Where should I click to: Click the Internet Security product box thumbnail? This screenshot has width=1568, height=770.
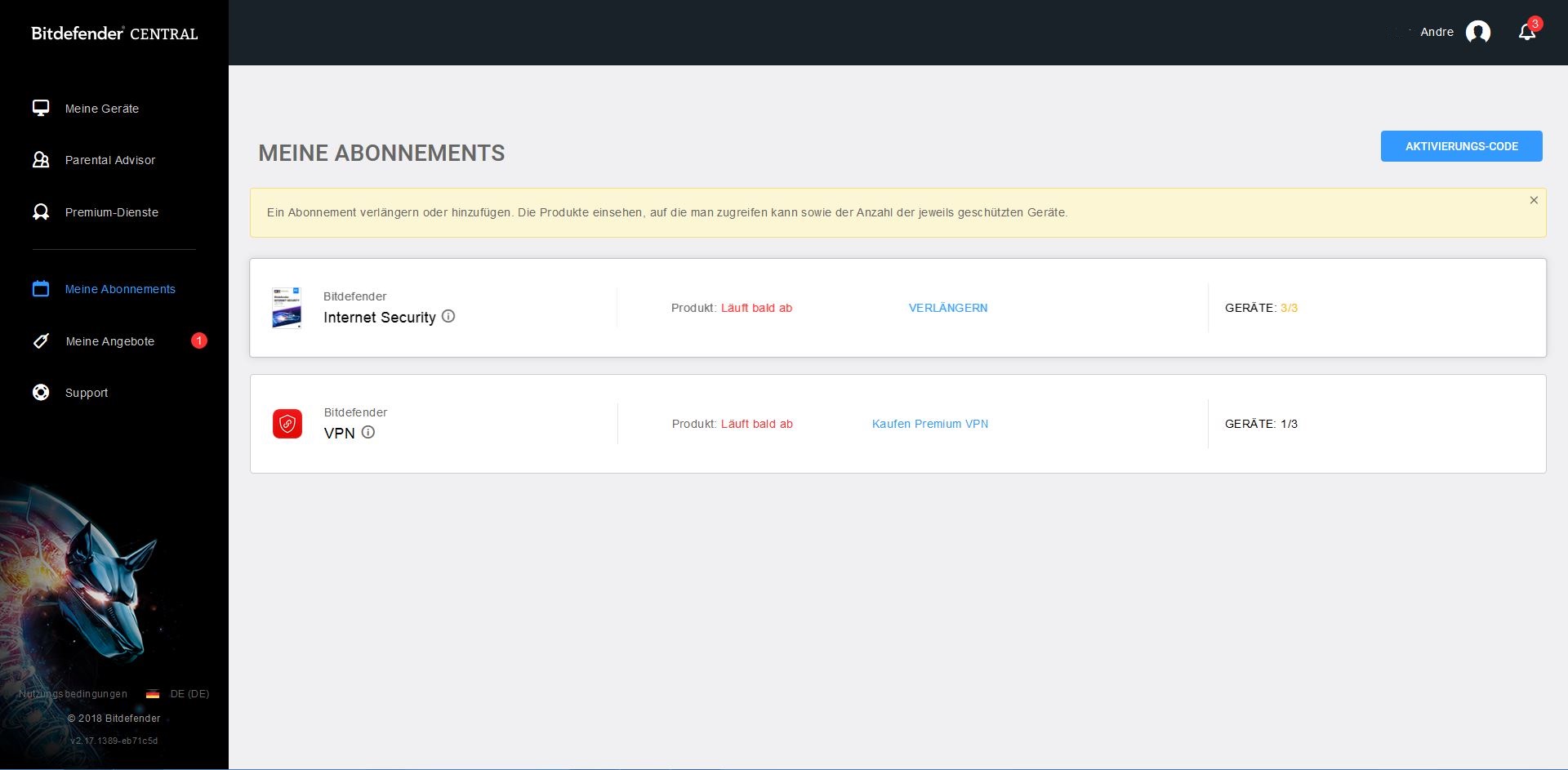click(x=287, y=308)
